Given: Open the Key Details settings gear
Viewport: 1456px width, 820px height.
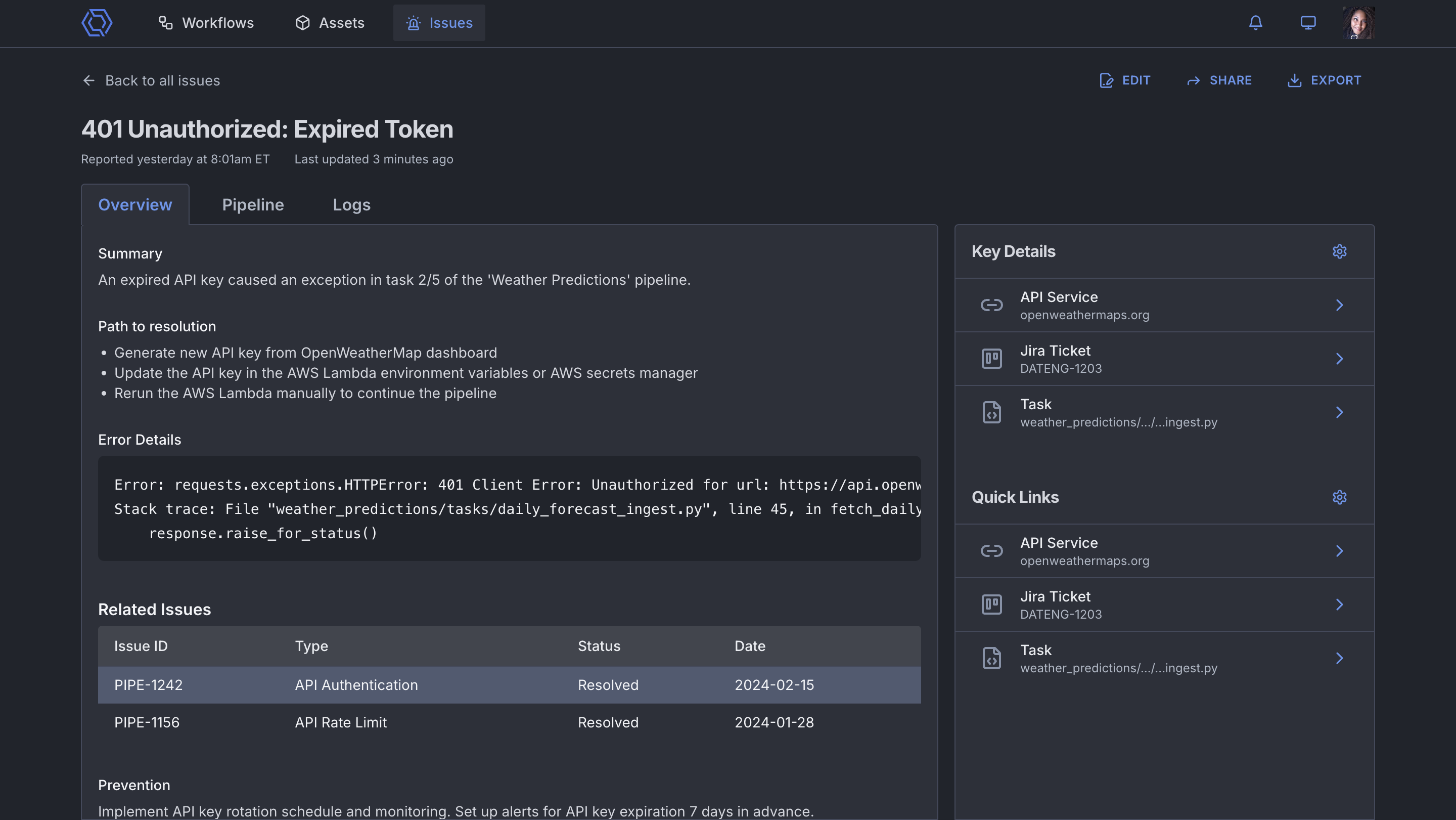Looking at the screenshot, I should [1340, 251].
